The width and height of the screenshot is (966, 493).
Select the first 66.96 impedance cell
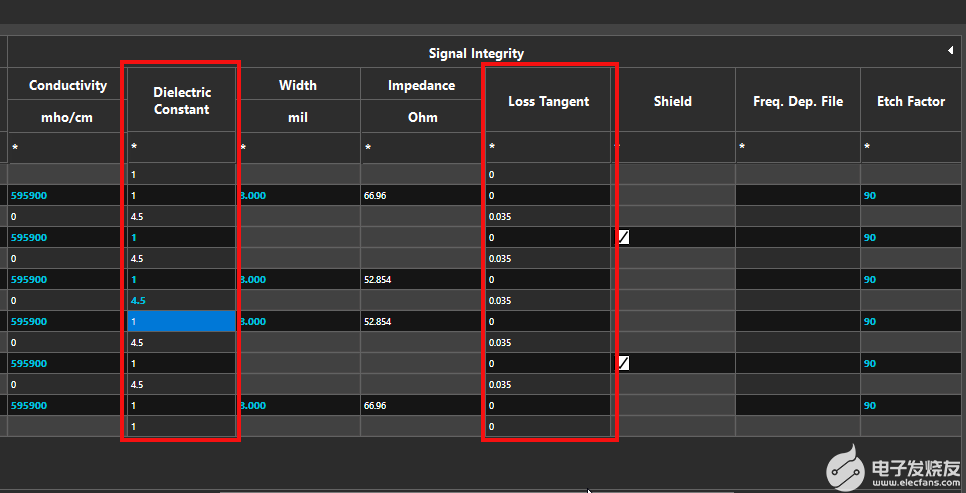[x=421, y=196]
